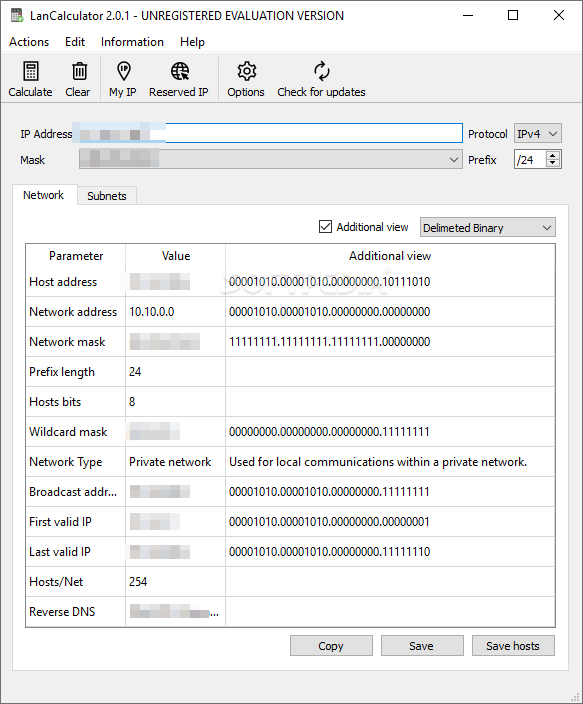Screen dimensions: 583x704
Task: Click the Network Type description text
Action: [378, 462]
